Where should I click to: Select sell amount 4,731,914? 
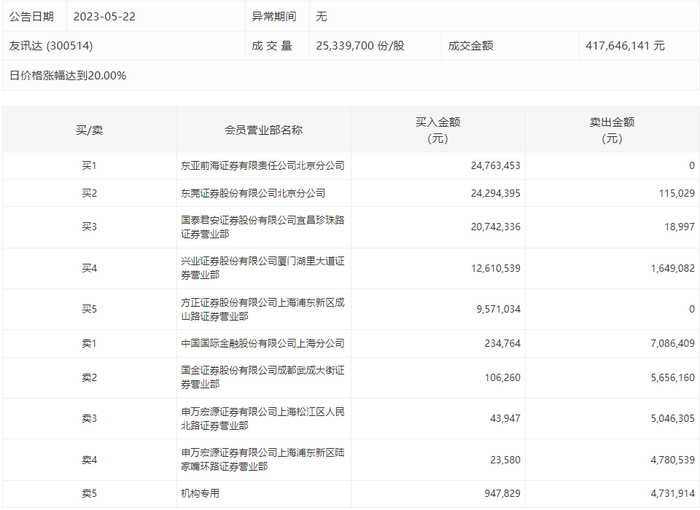(673, 493)
